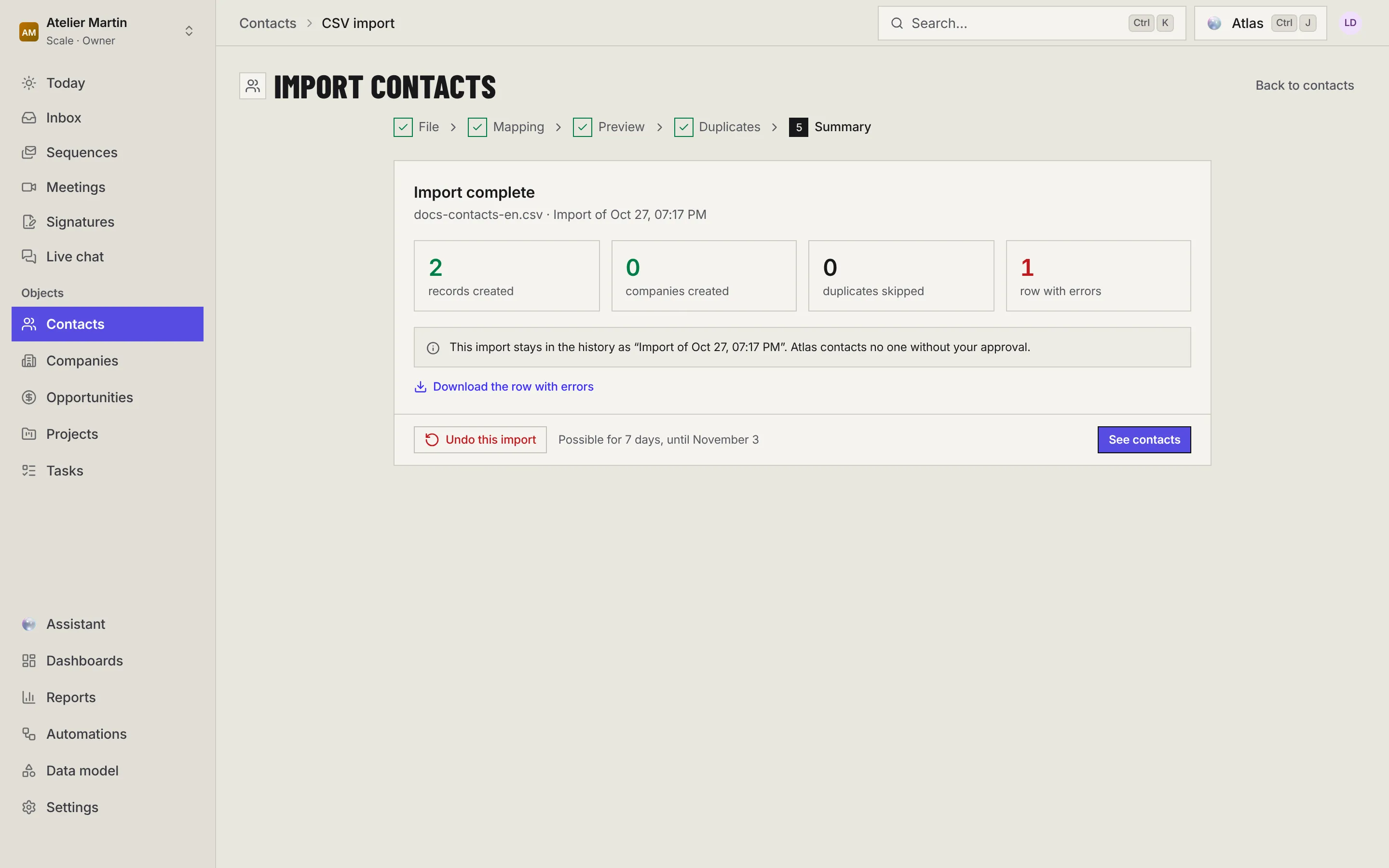Viewport: 1389px width, 868px height.
Task: Select the Summary step
Action: point(830,127)
